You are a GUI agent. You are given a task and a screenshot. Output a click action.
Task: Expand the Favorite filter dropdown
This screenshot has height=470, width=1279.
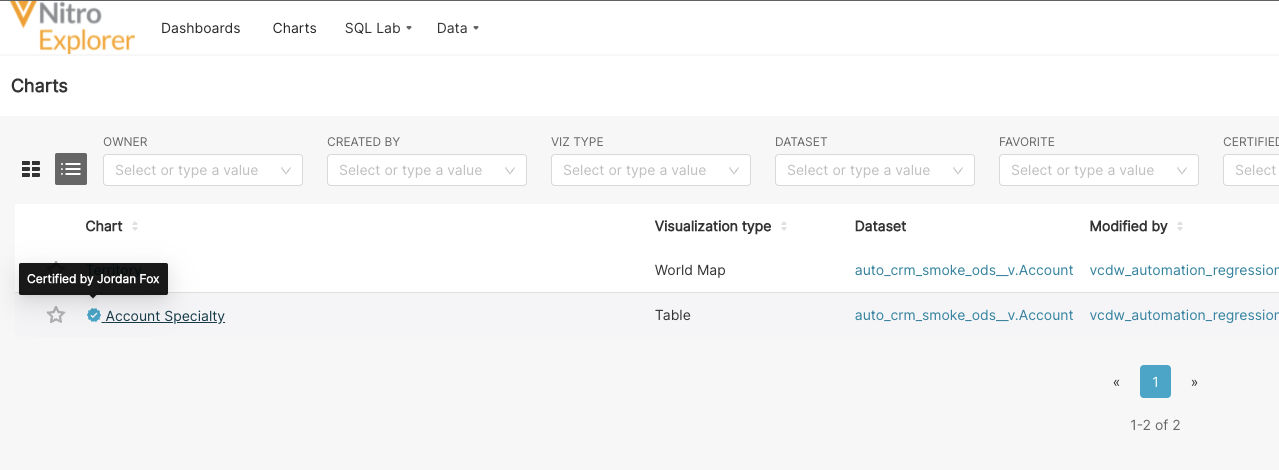[1099, 170]
